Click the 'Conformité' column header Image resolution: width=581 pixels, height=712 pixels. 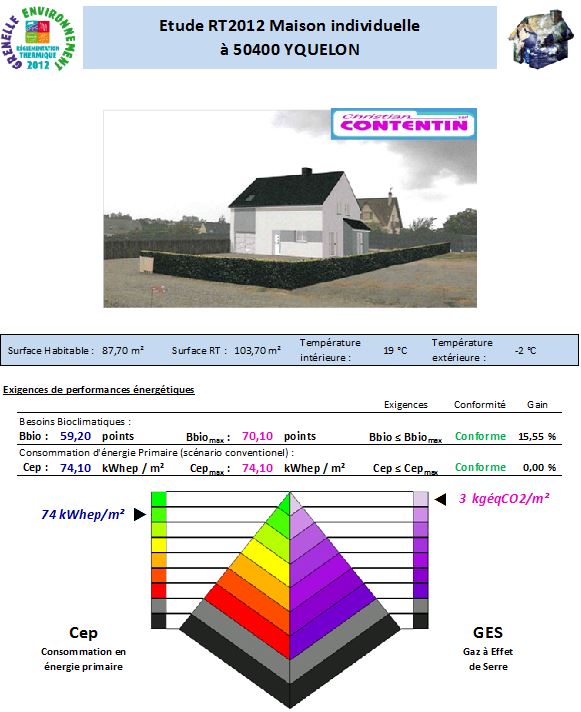pos(479,404)
